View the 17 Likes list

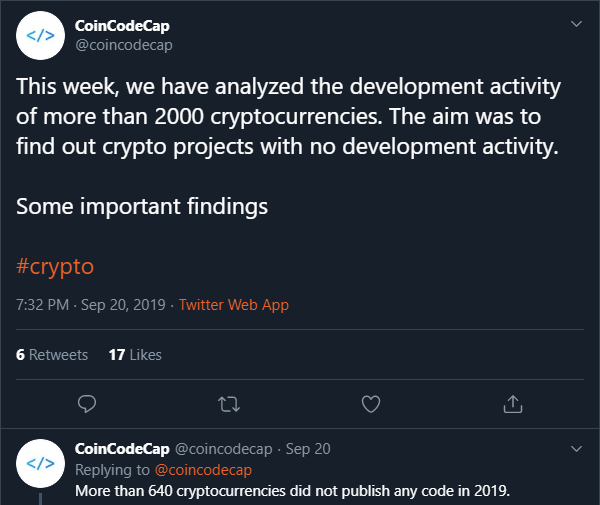click(x=134, y=355)
